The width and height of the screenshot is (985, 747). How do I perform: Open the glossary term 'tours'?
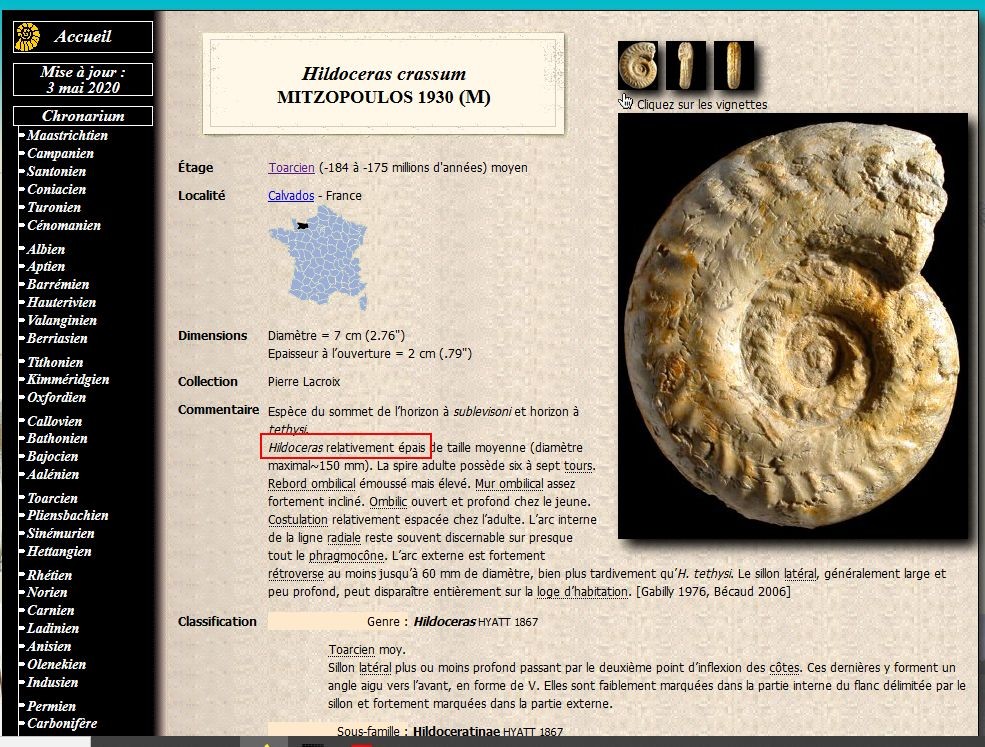click(x=578, y=466)
